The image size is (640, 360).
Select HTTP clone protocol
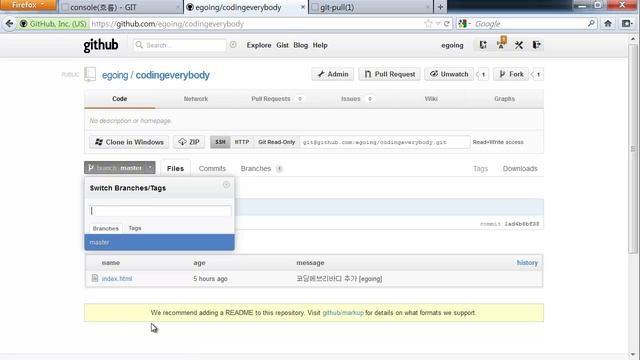pos(242,142)
